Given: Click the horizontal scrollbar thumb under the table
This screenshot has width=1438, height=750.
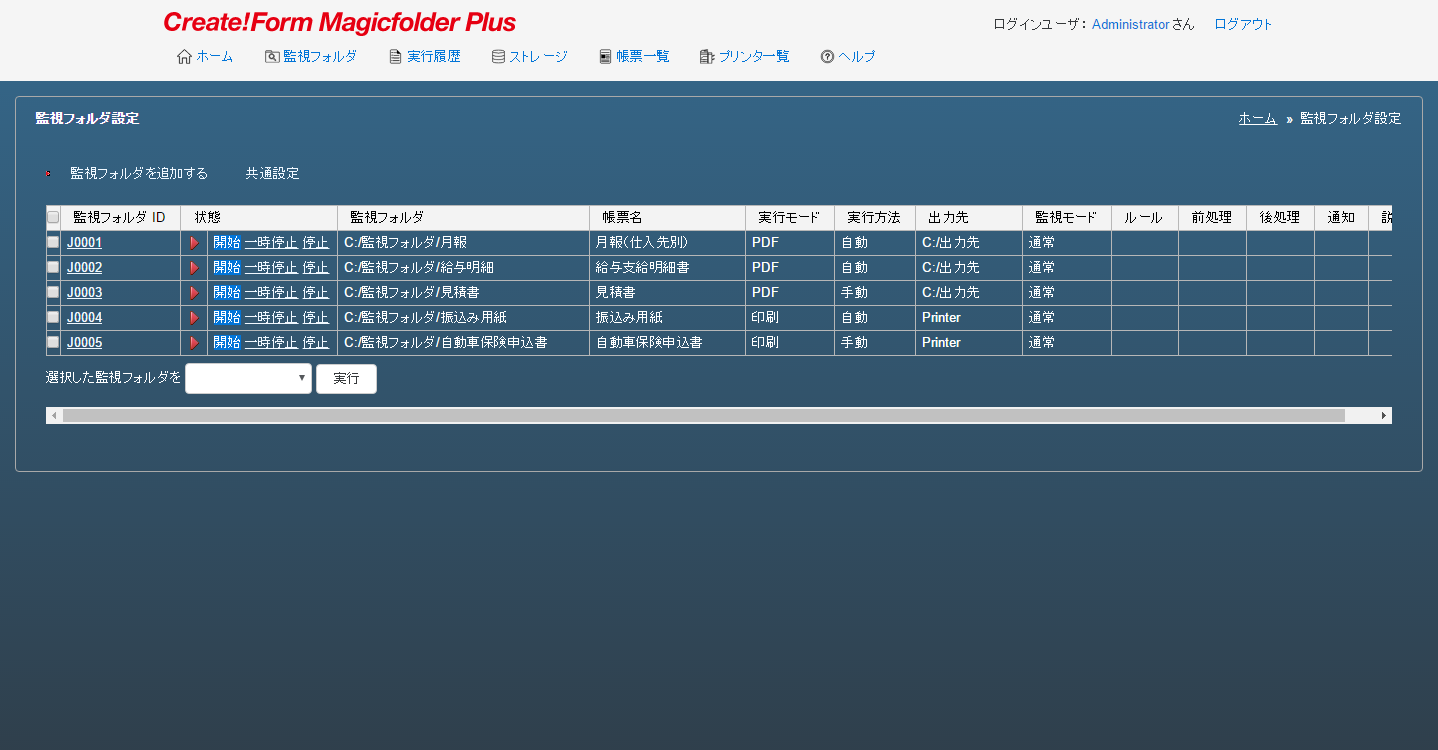Looking at the screenshot, I should pyautogui.click(x=704, y=415).
